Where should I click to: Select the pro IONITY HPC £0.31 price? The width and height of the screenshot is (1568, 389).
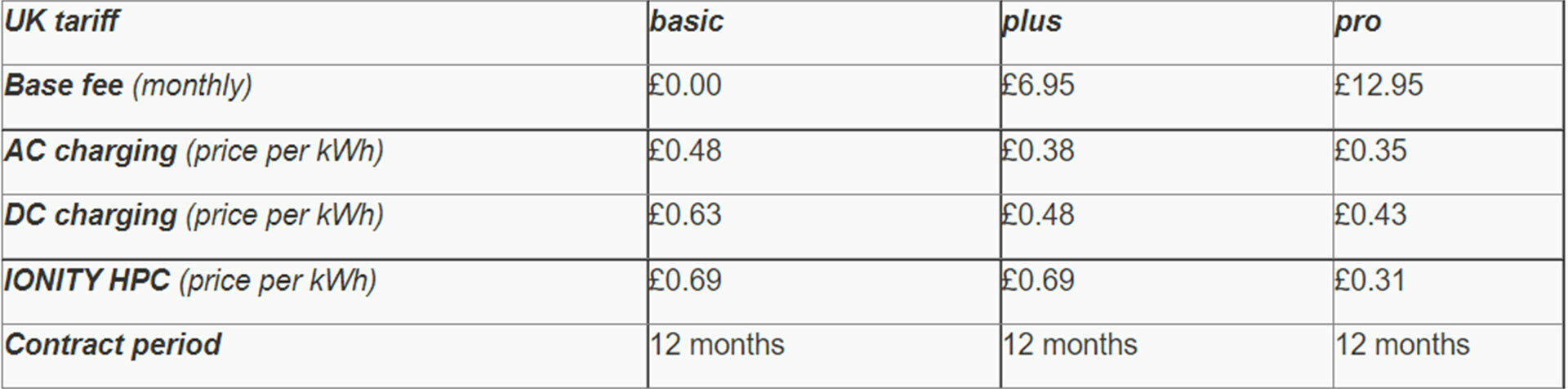pos(1370,280)
